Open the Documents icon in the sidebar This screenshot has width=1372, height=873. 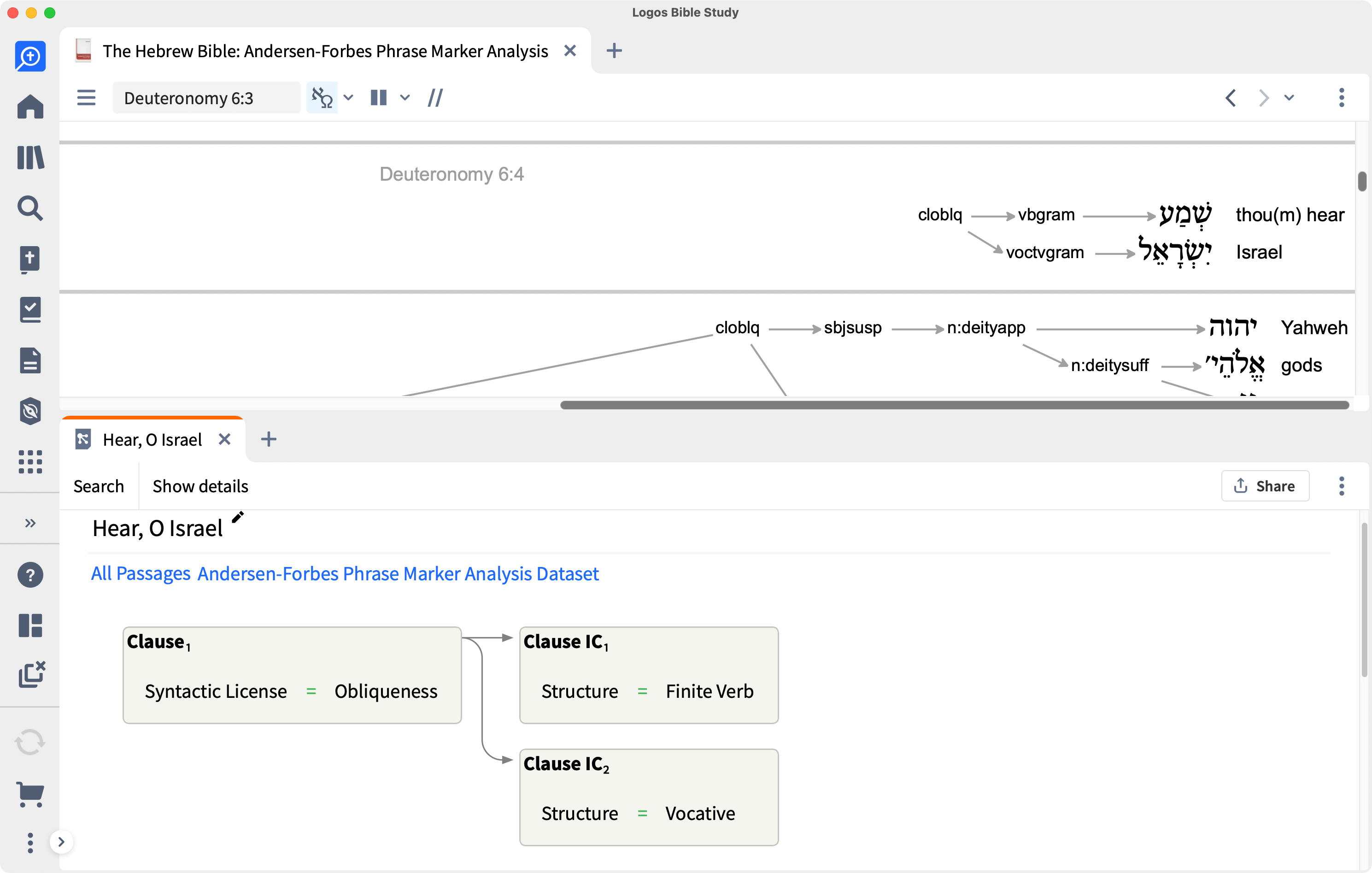click(30, 360)
